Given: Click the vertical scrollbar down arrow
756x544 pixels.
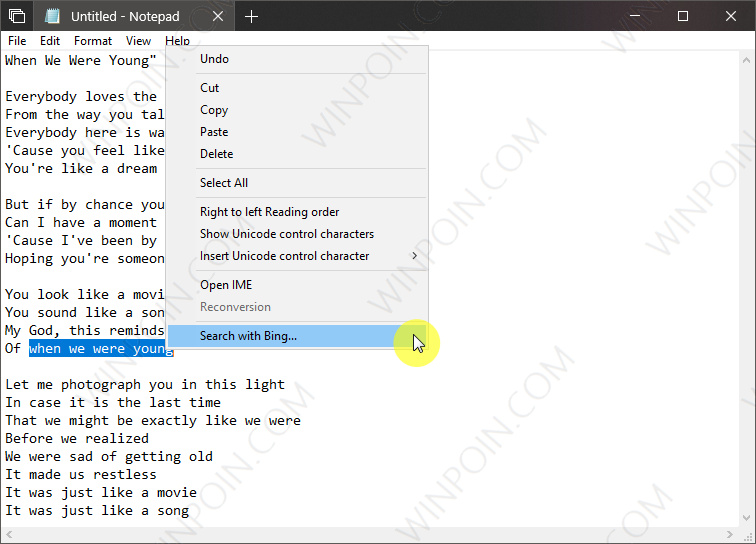Looking at the screenshot, I should tap(746, 518).
